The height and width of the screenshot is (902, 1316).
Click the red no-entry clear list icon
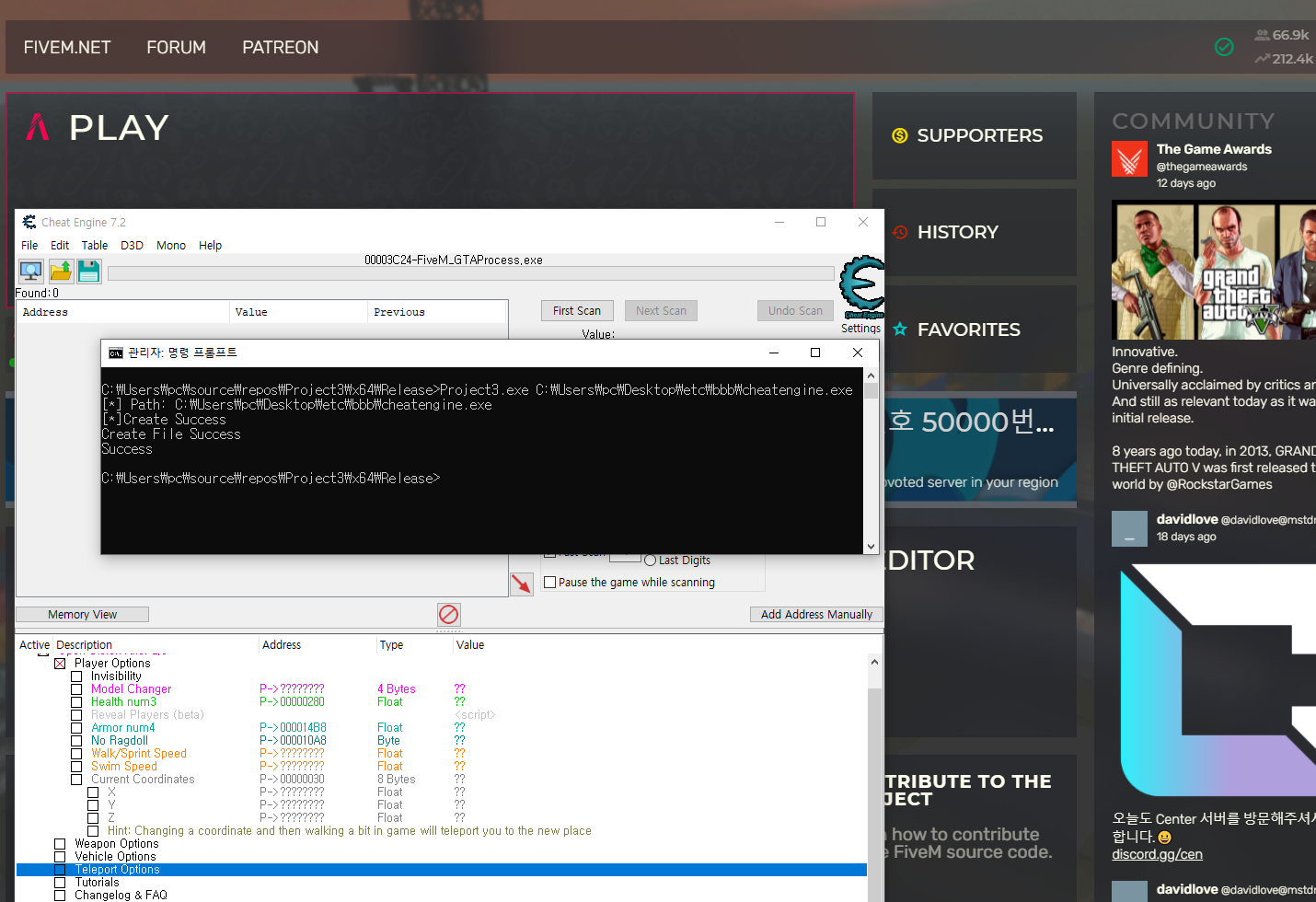pyautogui.click(x=449, y=614)
